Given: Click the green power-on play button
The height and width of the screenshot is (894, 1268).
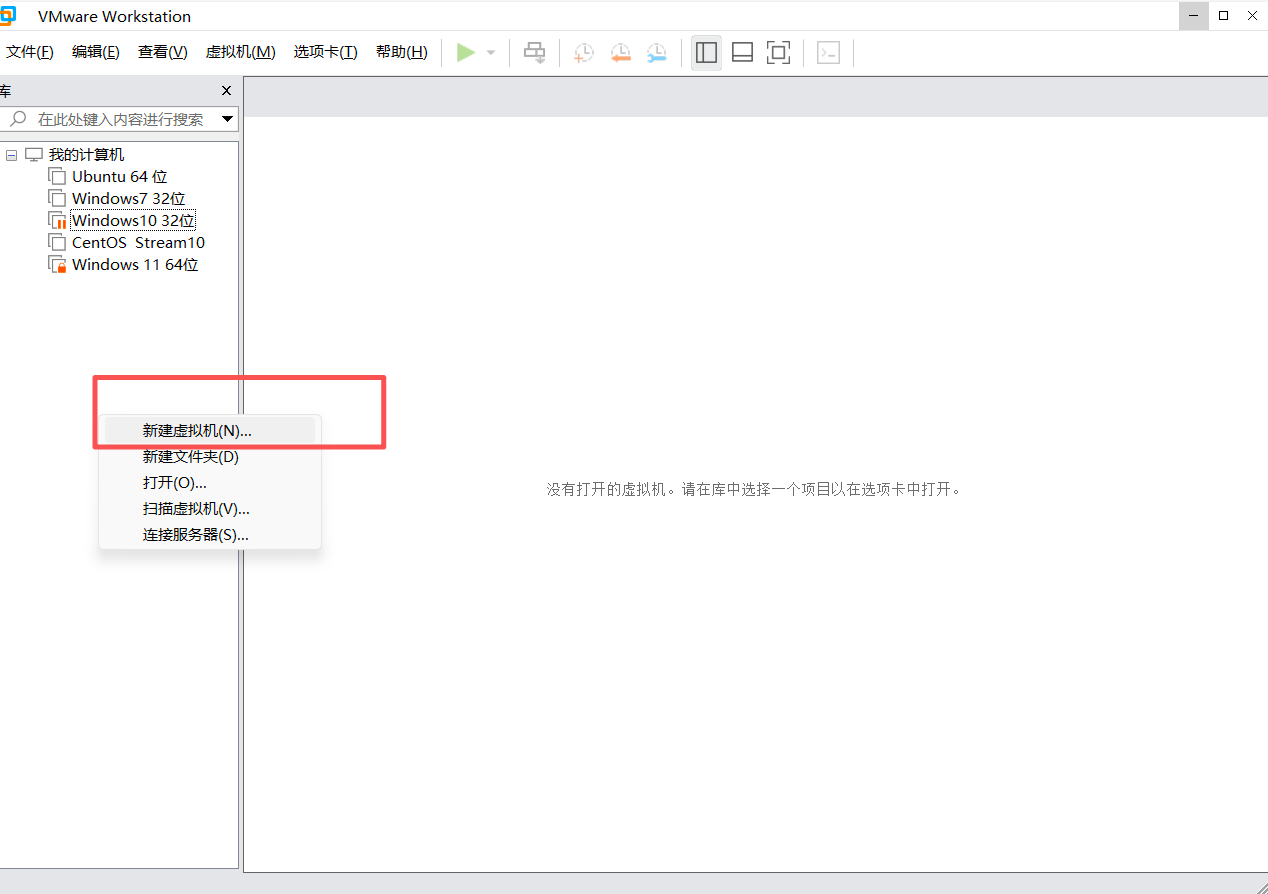Looking at the screenshot, I should point(466,53).
